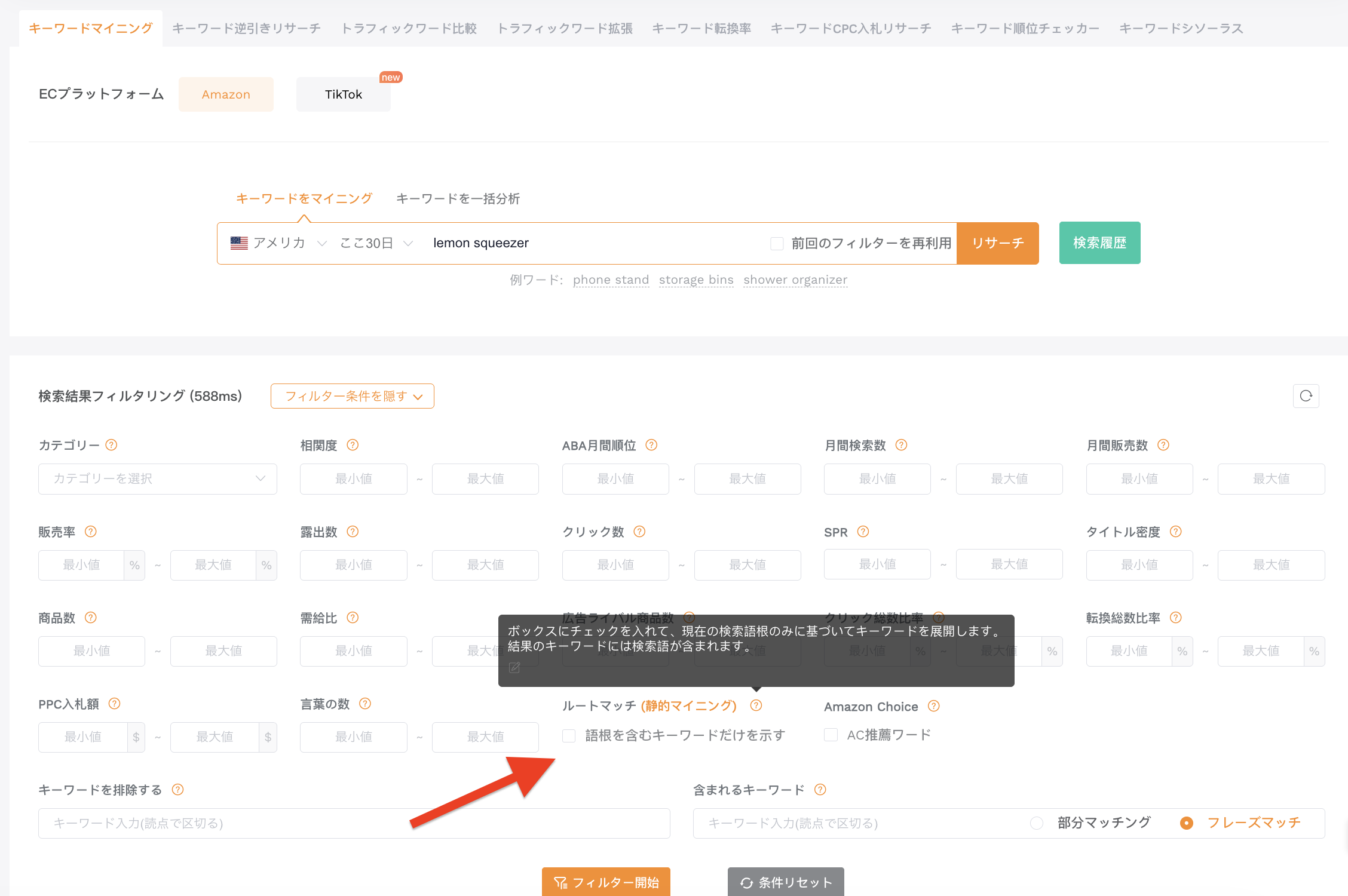Screen dimensions: 1348x896
Task: Open キーワードシソーラス tab
Action: click(1181, 28)
